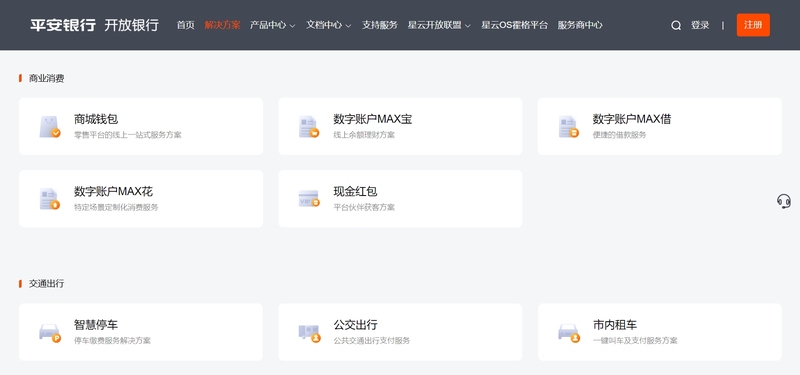
Task: Expand the 星云开放联盟 dropdown chevron
Action: tap(468, 26)
